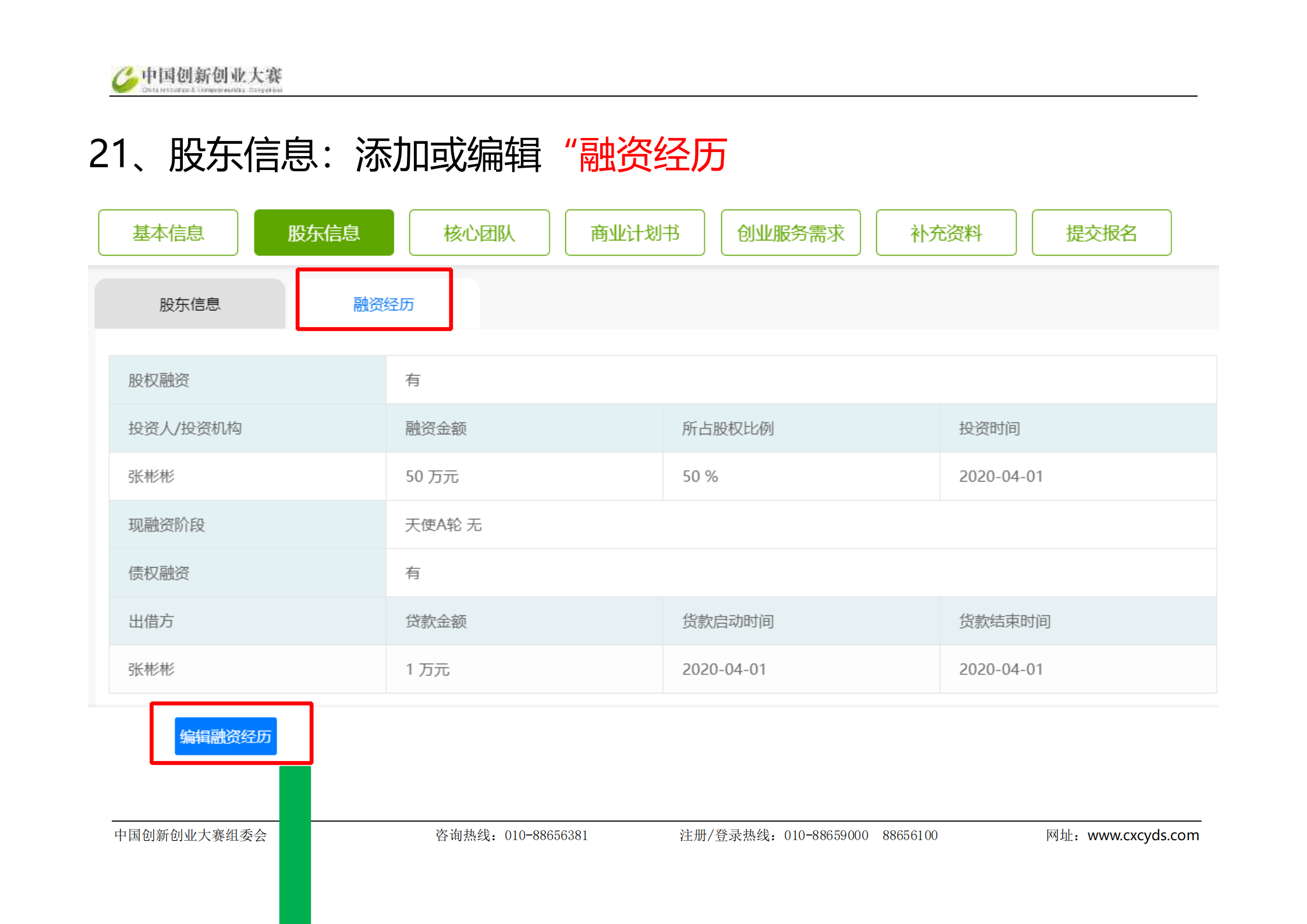Viewport: 1307px width, 924px height.
Task: Click investor name 张彬彬 in equity row
Action: [151, 476]
